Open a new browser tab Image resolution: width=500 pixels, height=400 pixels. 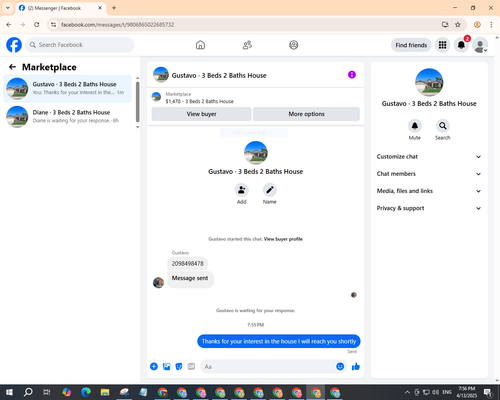point(114,8)
